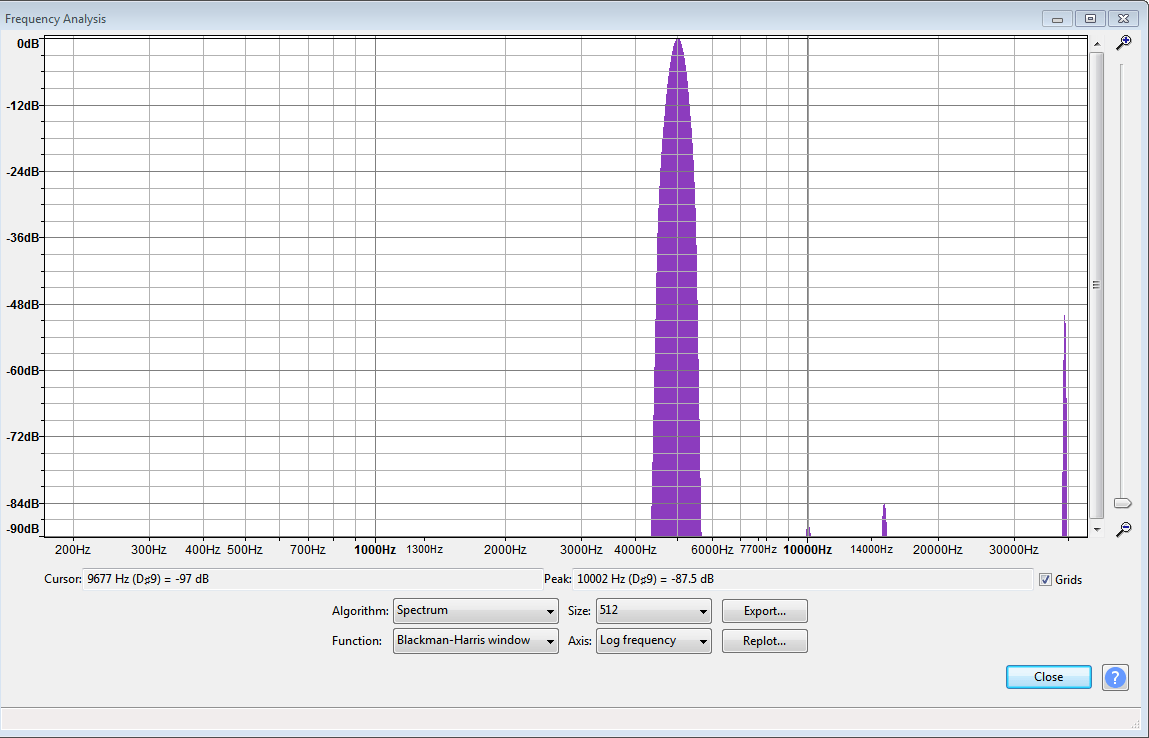
Task: Open the Size 512 dropdown
Action: pyautogui.click(x=654, y=610)
